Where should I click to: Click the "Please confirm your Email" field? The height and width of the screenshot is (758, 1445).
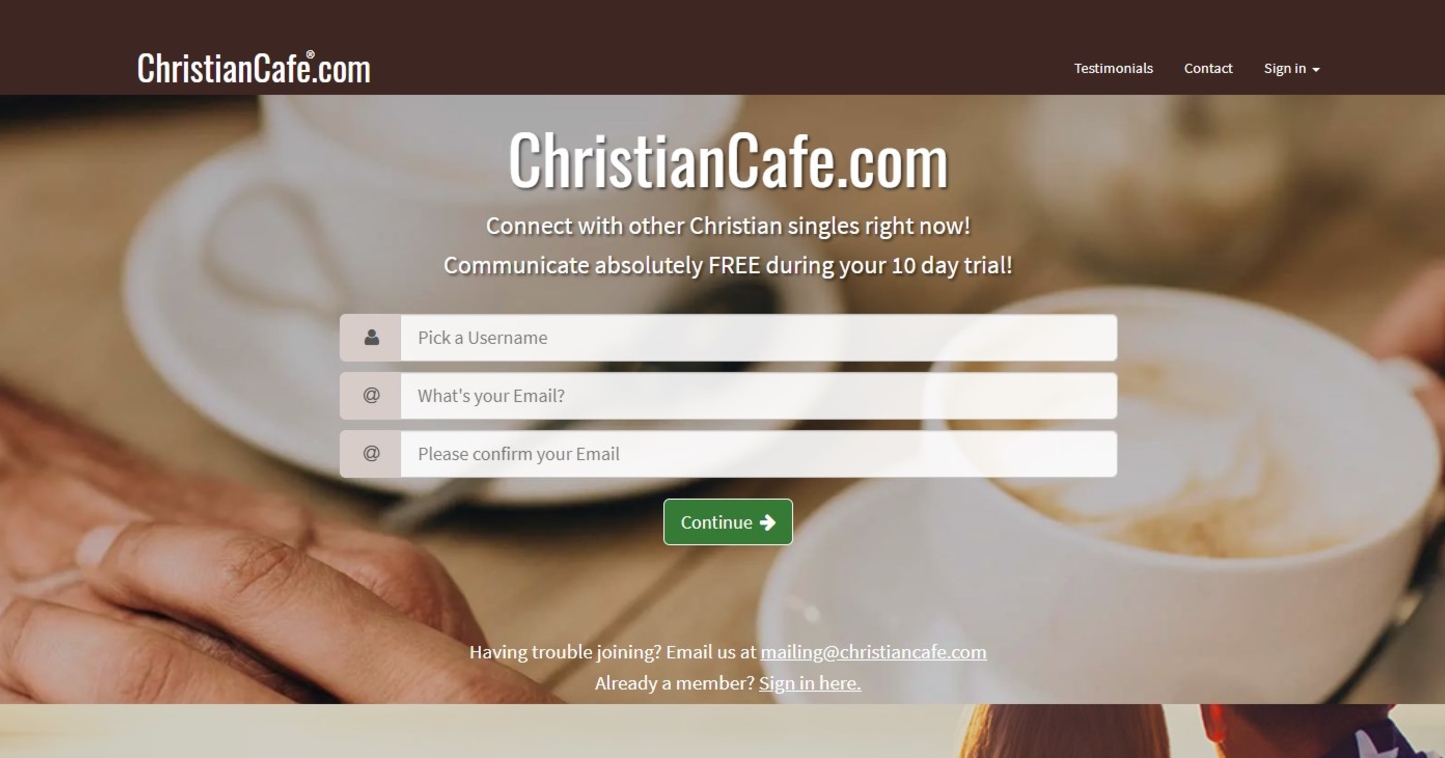[758, 454]
